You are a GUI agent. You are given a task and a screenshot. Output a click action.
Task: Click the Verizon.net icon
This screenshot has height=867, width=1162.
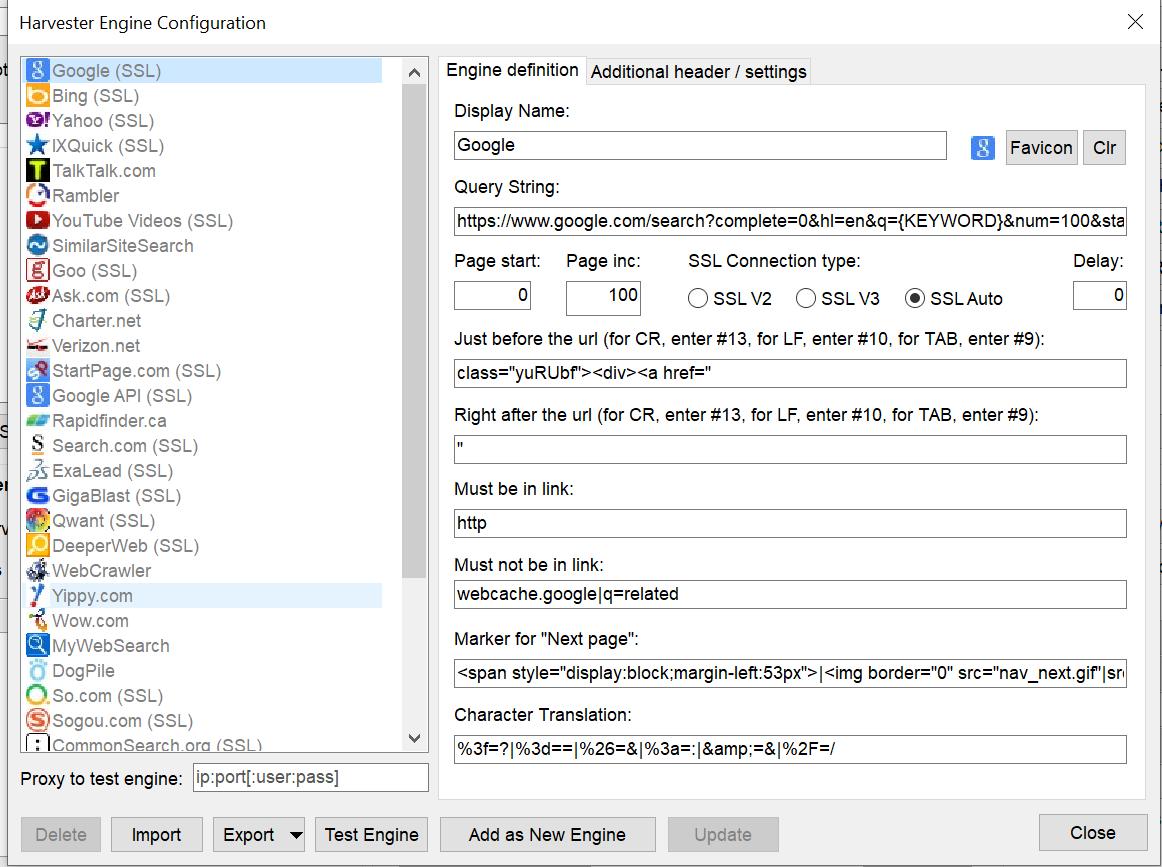pos(38,345)
